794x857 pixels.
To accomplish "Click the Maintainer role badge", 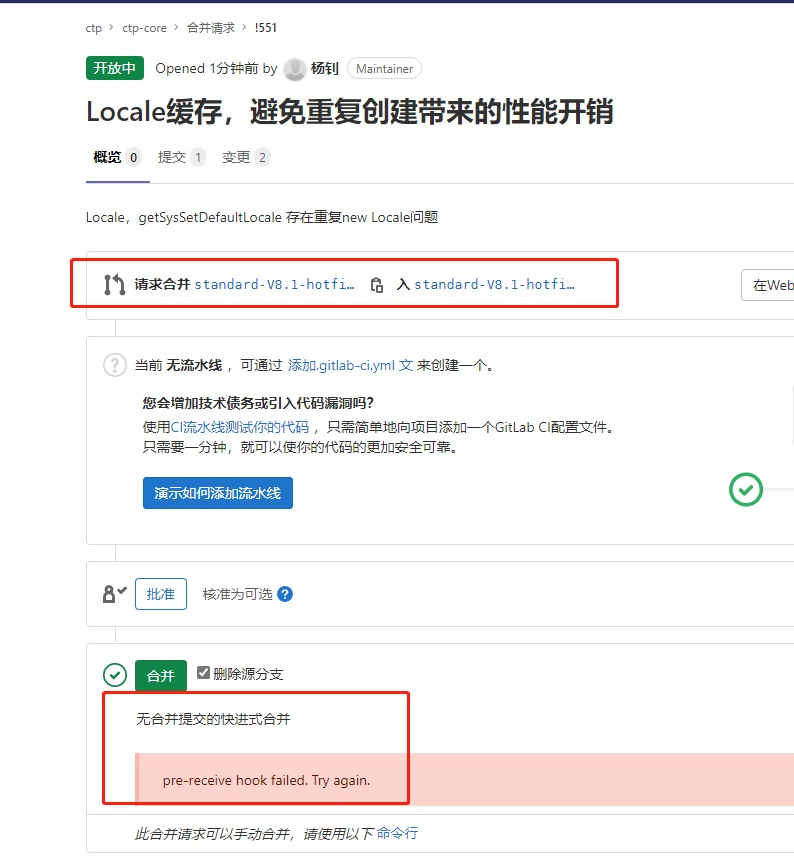I will point(384,69).
